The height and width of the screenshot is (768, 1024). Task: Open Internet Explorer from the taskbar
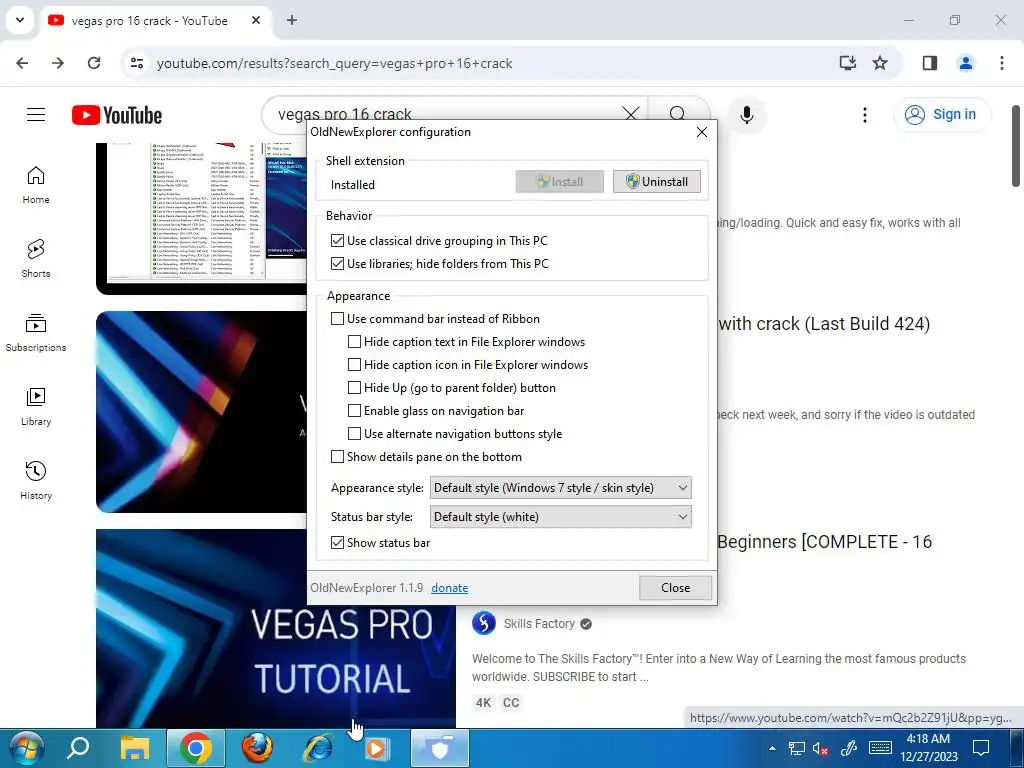318,748
